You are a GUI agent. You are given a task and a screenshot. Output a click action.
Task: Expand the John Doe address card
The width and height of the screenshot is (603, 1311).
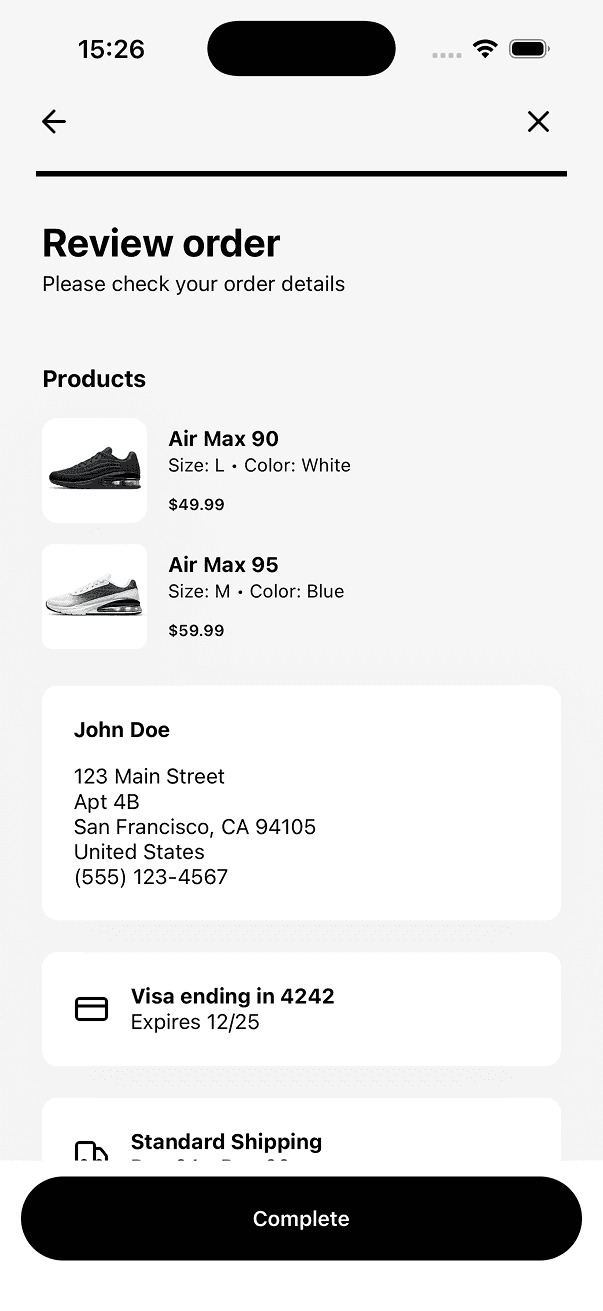pyautogui.click(x=300, y=802)
